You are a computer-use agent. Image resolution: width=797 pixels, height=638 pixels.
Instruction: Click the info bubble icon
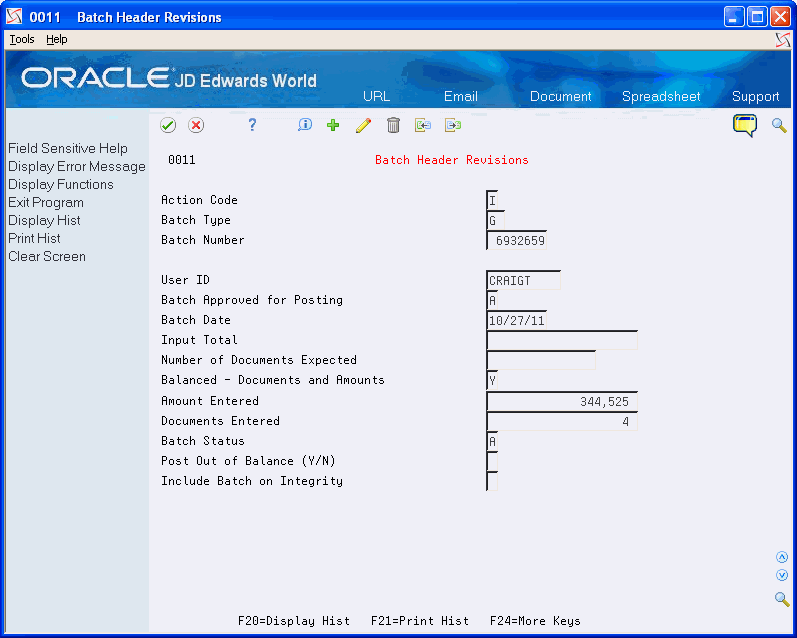pyautogui.click(x=305, y=125)
